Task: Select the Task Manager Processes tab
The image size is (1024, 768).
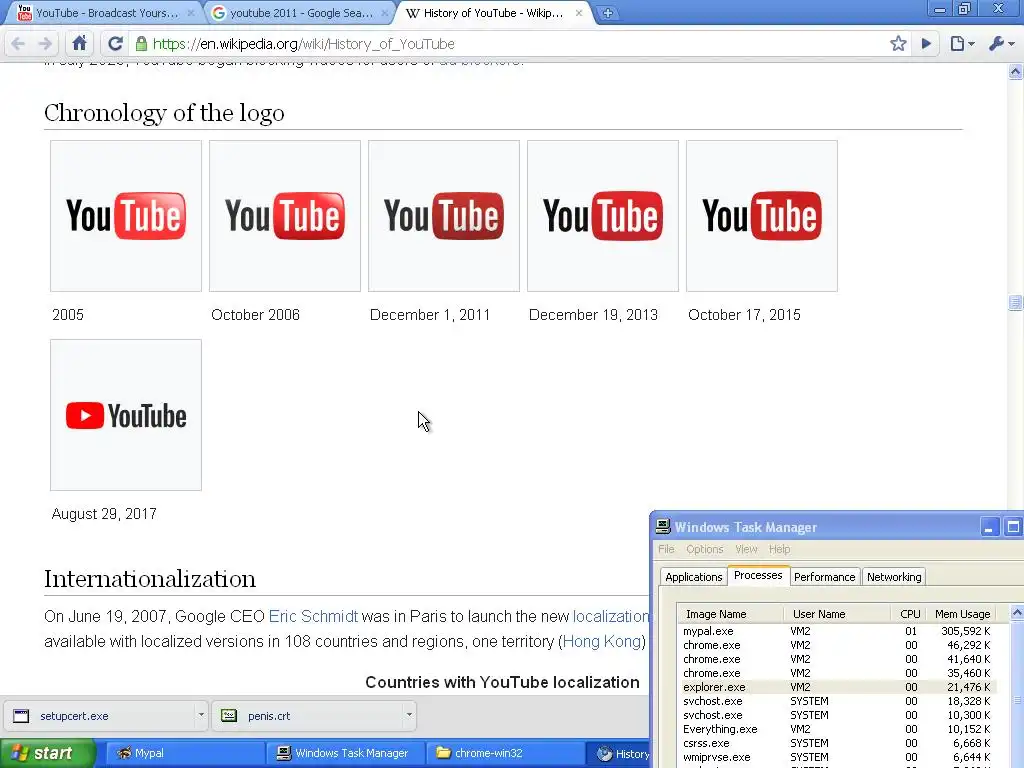Action: [758, 575]
